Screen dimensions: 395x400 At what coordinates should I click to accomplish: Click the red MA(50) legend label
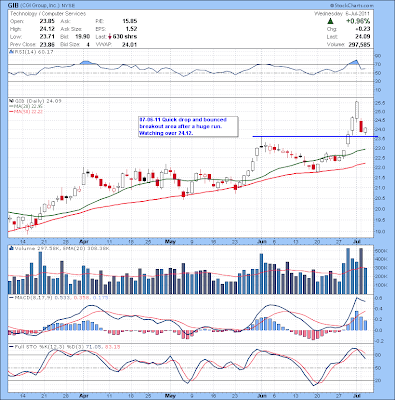point(25,111)
